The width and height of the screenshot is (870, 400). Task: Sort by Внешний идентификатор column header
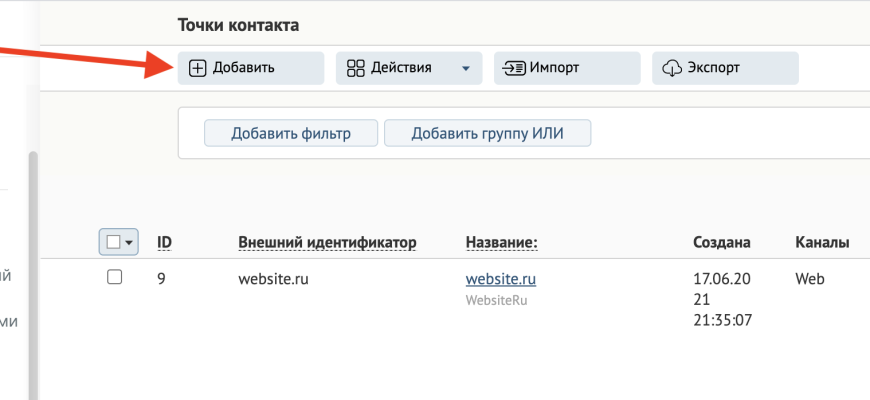[x=327, y=242]
